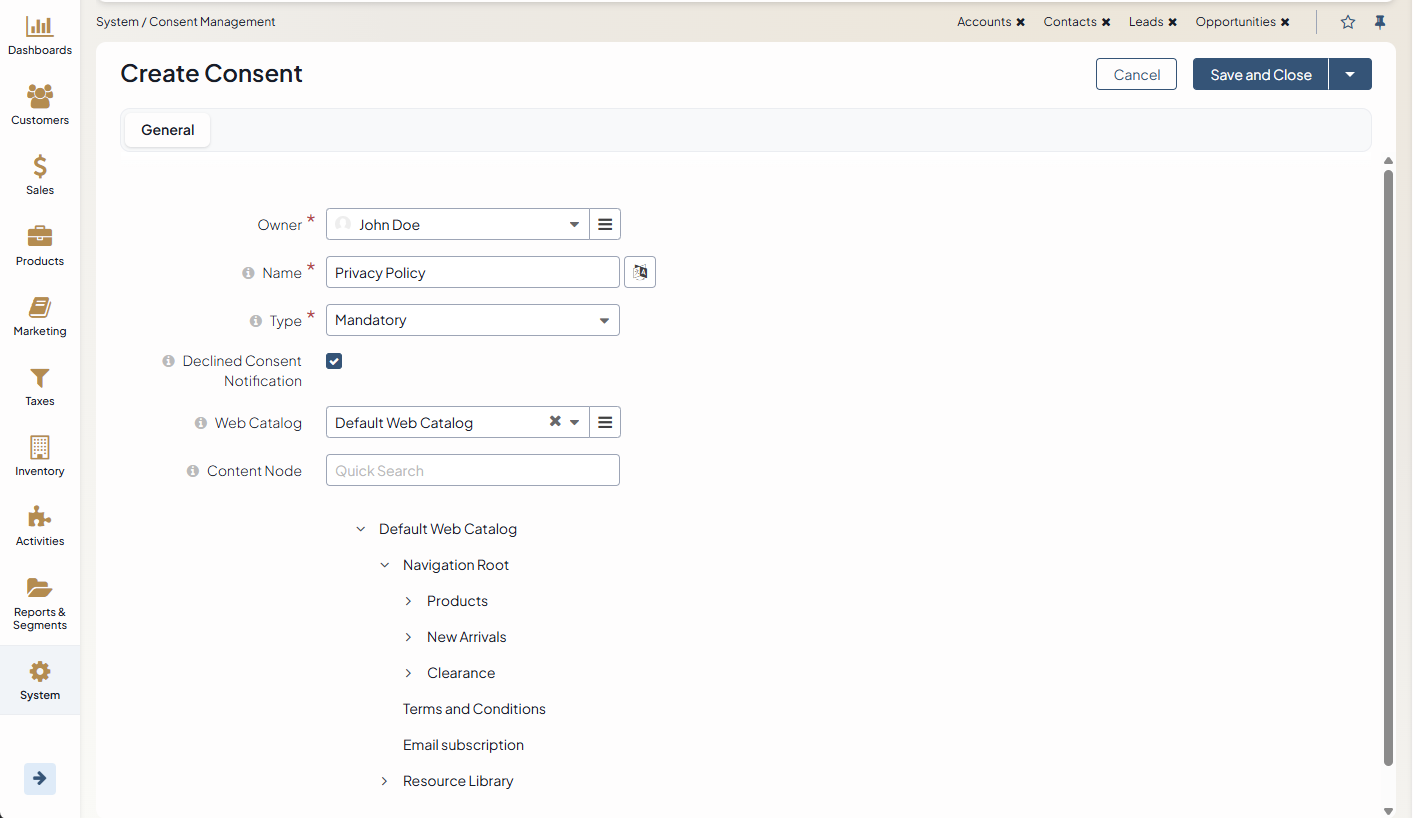This screenshot has width=1413, height=818.
Task: Click the Content Node Quick Search field
Action: [472, 470]
